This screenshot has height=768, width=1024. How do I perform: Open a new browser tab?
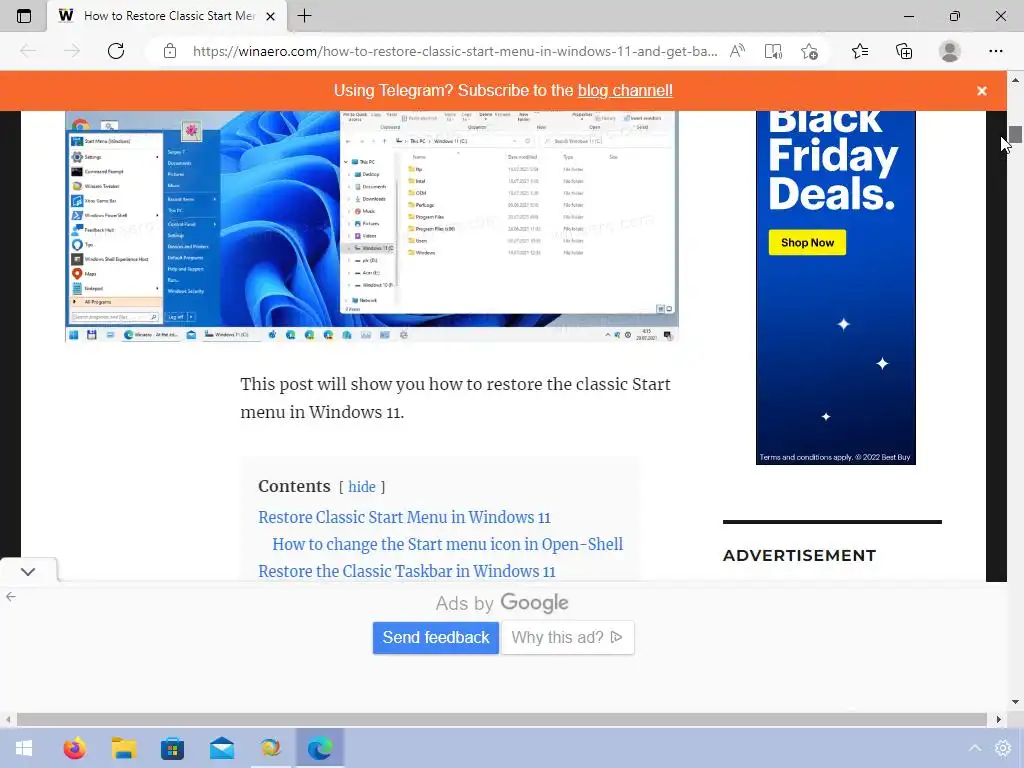point(304,16)
